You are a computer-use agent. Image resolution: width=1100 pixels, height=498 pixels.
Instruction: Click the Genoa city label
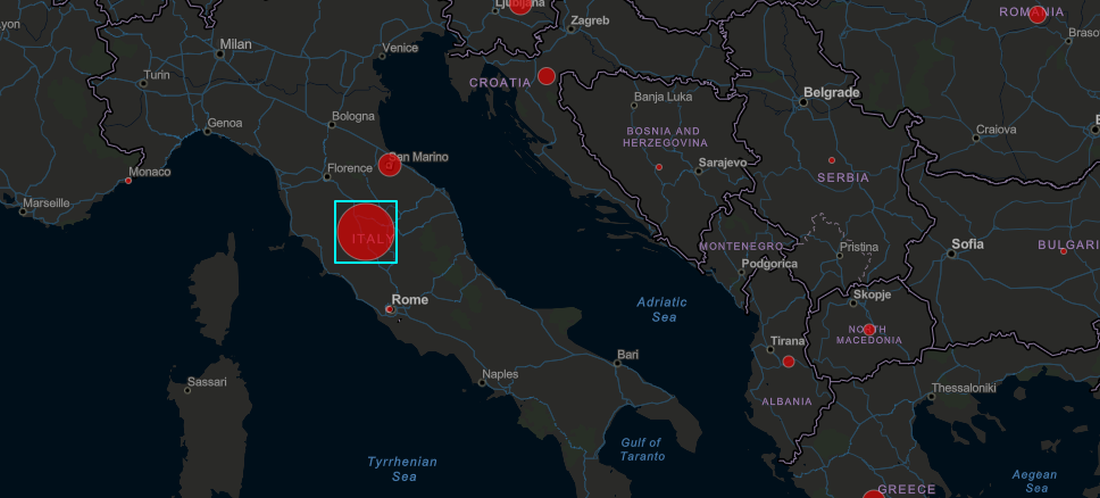coord(224,123)
